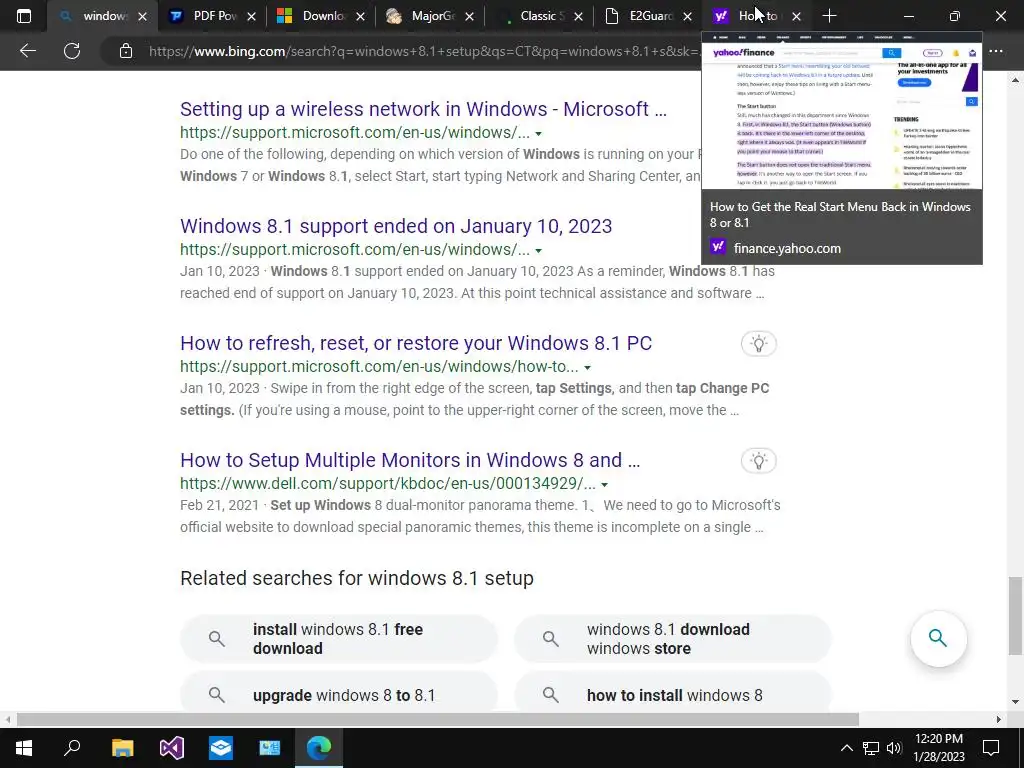Viewport: 1024px width, 768px height.
Task: Click the floating round search button
Action: pyautogui.click(x=938, y=638)
